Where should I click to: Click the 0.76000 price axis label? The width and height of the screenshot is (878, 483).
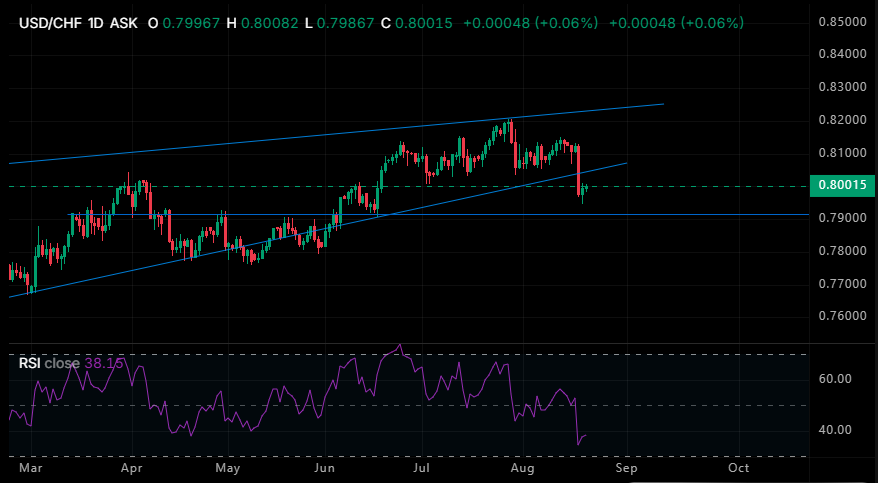(x=842, y=316)
